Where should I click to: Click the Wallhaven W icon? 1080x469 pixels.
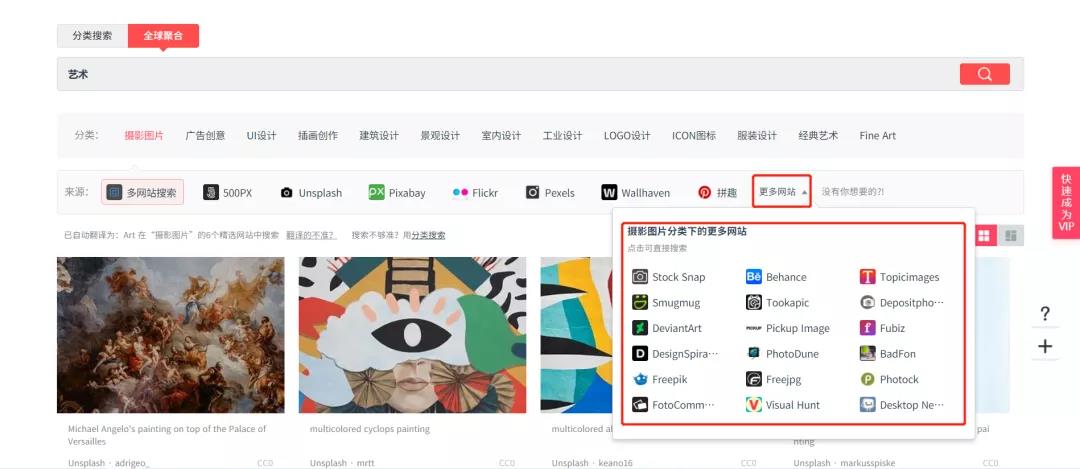[x=609, y=192]
